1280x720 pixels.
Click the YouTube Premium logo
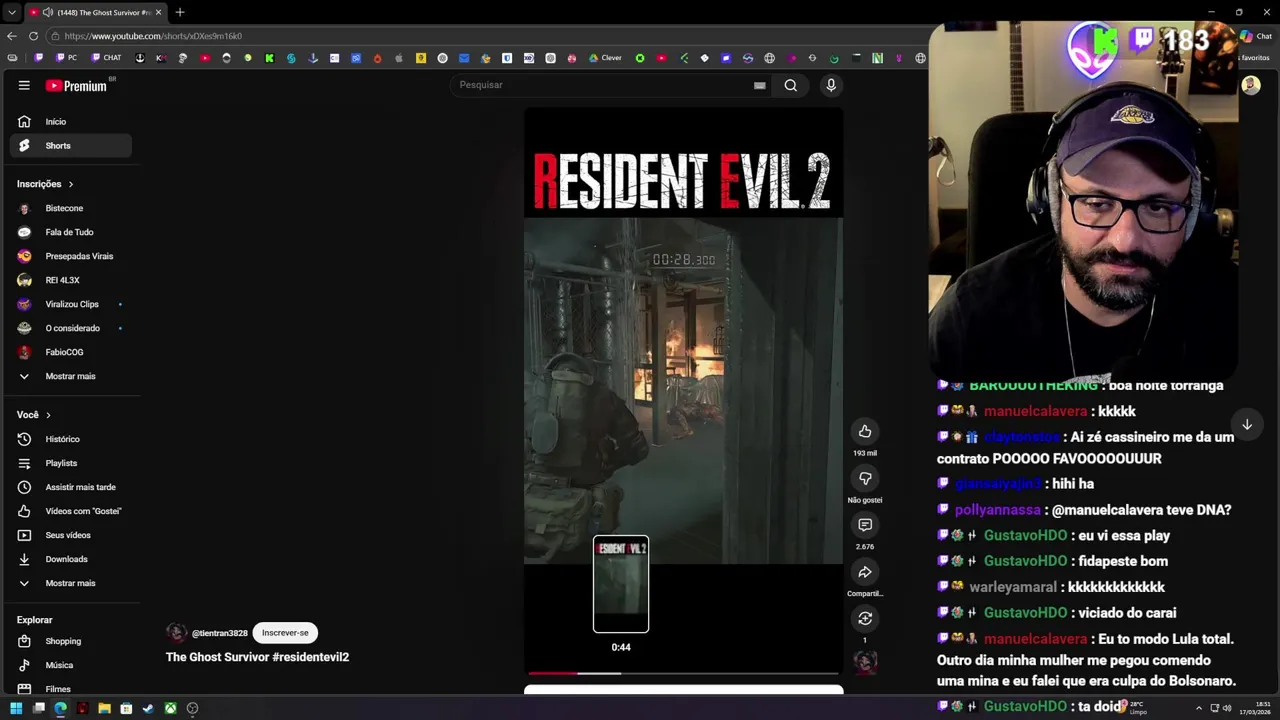(x=77, y=86)
